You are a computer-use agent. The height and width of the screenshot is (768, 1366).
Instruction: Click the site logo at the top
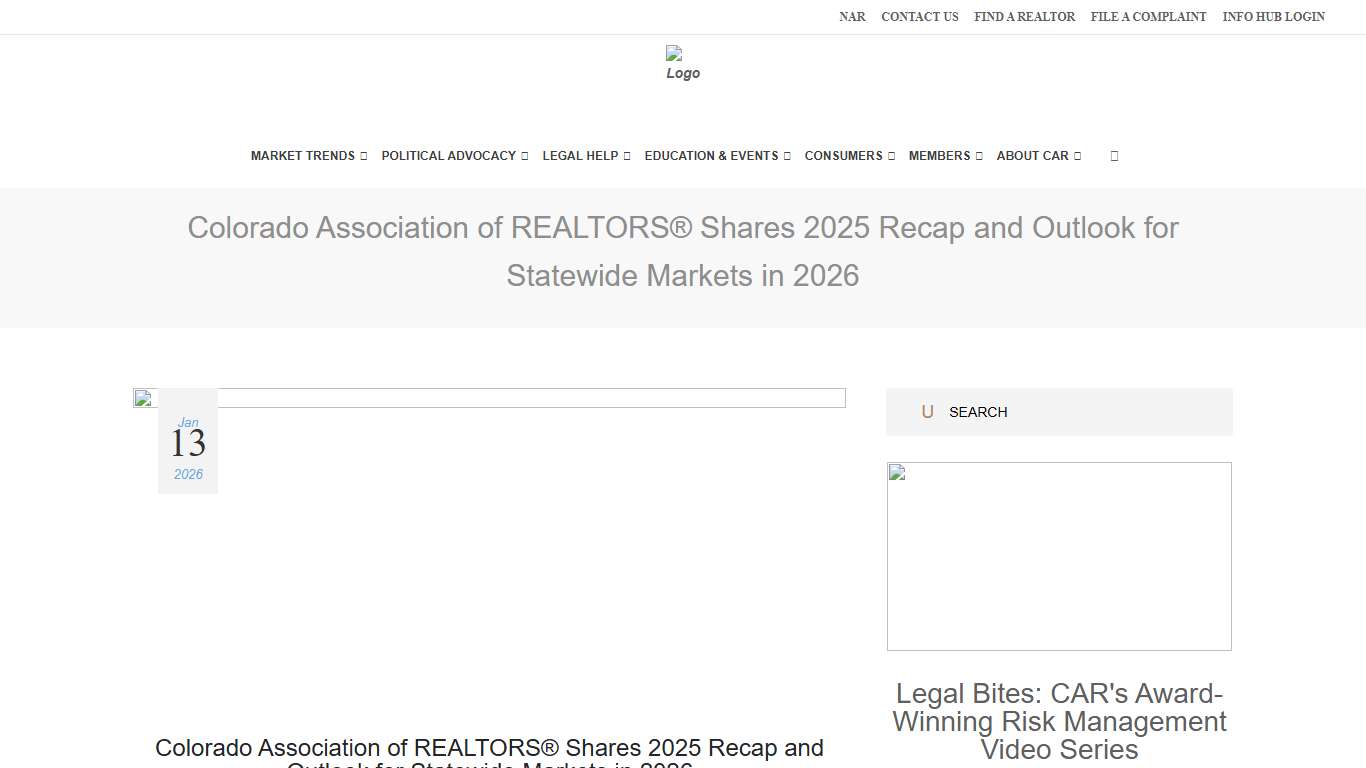(682, 63)
